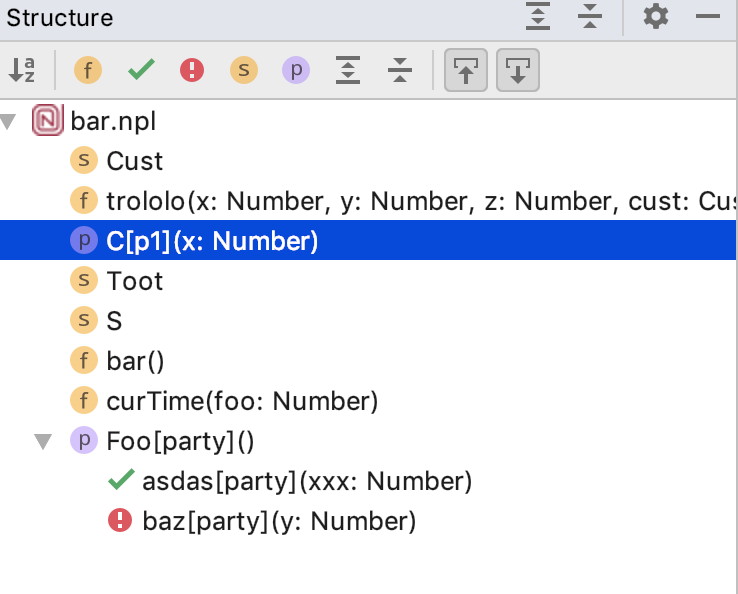Click the orange 's' struct filter icon
Image resolution: width=738 pixels, height=594 pixels.
(244, 70)
